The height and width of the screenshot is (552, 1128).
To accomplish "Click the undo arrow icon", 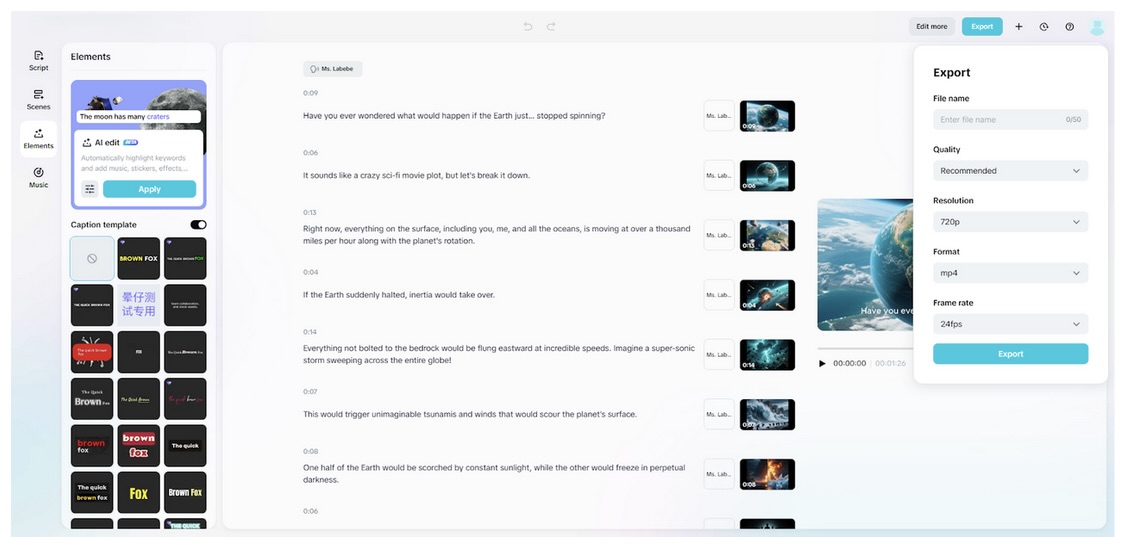I will (x=528, y=27).
